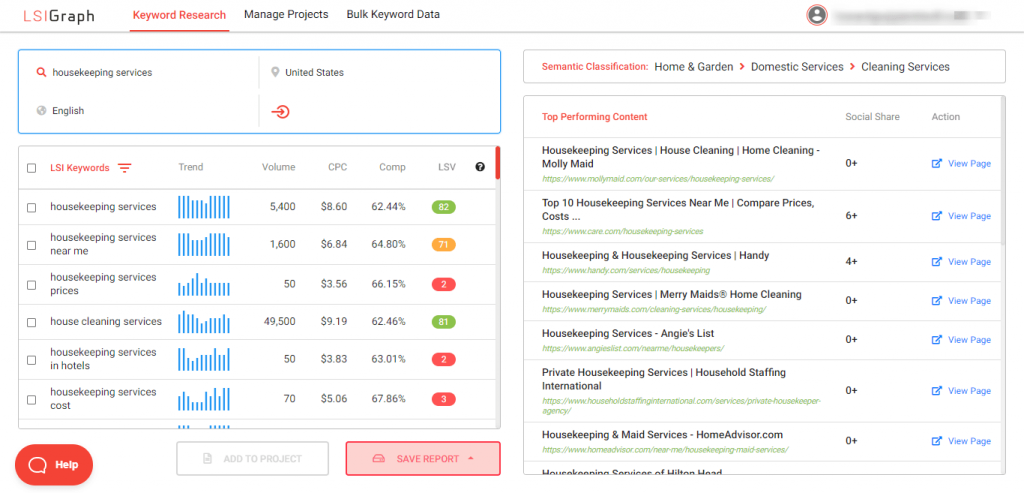Screen dimensions: 1024x493
Task: Check housekeeping services in hotels row
Action: tap(31, 360)
